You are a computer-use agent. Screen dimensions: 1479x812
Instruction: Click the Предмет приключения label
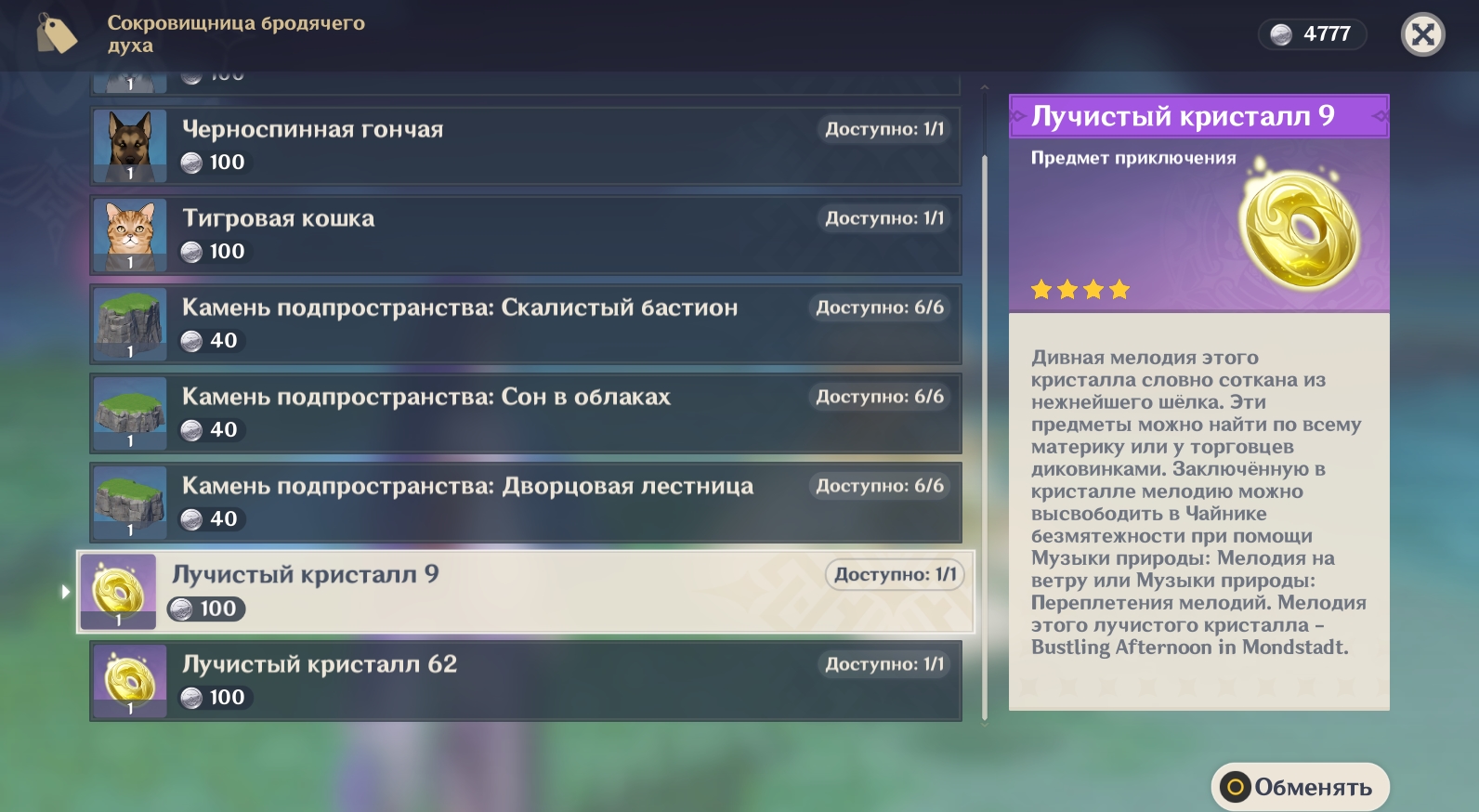[1133, 158]
